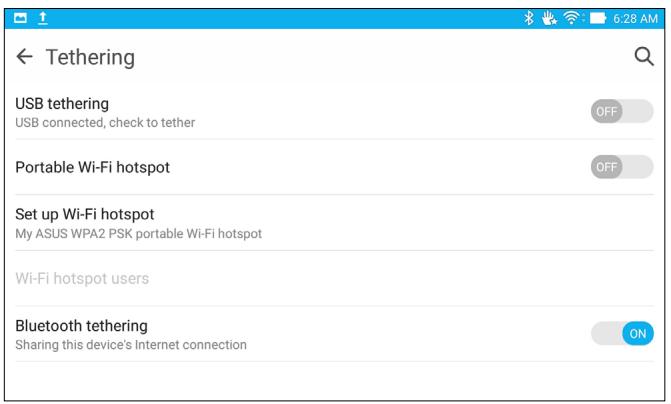Open Wi-Fi hotspot users entry
Image resolution: width=671 pixels, height=404 pixels.
334,279
